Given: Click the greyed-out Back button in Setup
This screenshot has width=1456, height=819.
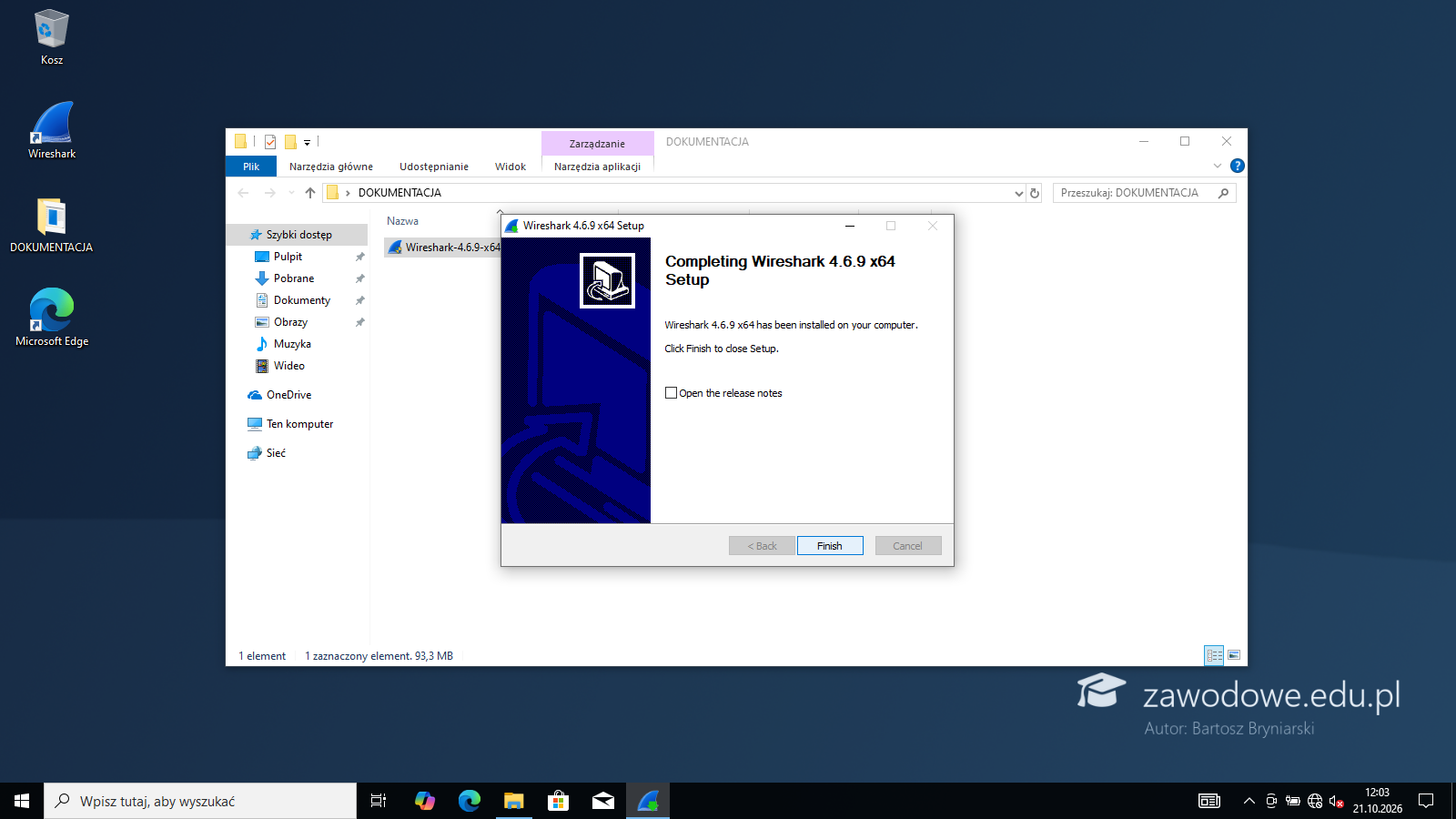Looking at the screenshot, I should pyautogui.click(x=762, y=546).
